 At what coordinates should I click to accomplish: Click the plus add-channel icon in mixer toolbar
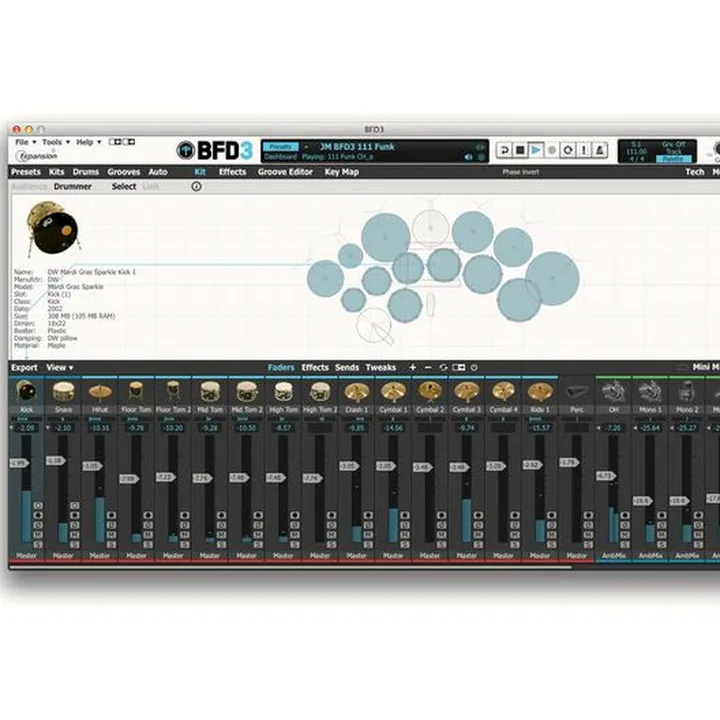412,367
